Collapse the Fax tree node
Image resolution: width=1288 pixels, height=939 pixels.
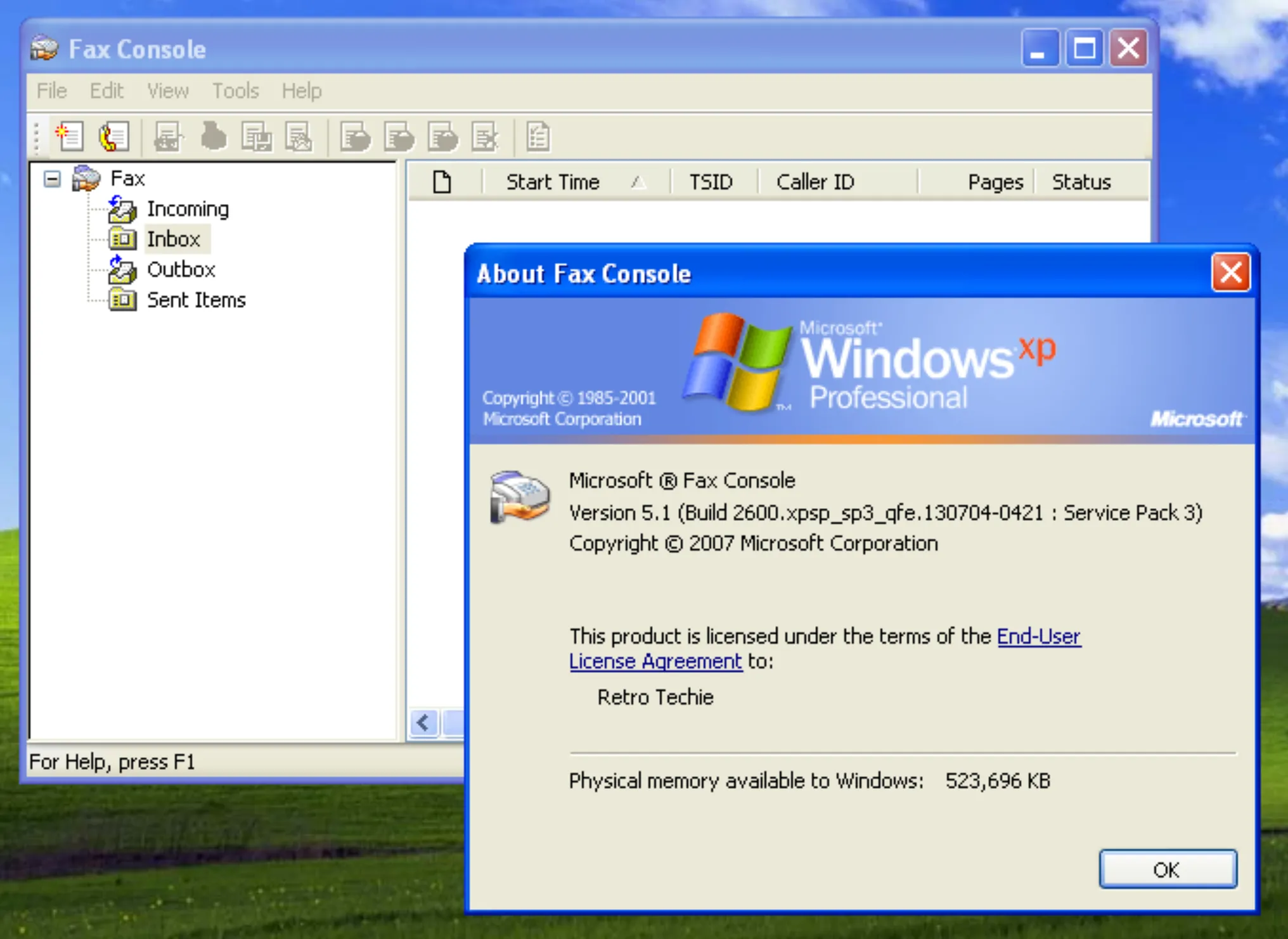tap(52, 179)
